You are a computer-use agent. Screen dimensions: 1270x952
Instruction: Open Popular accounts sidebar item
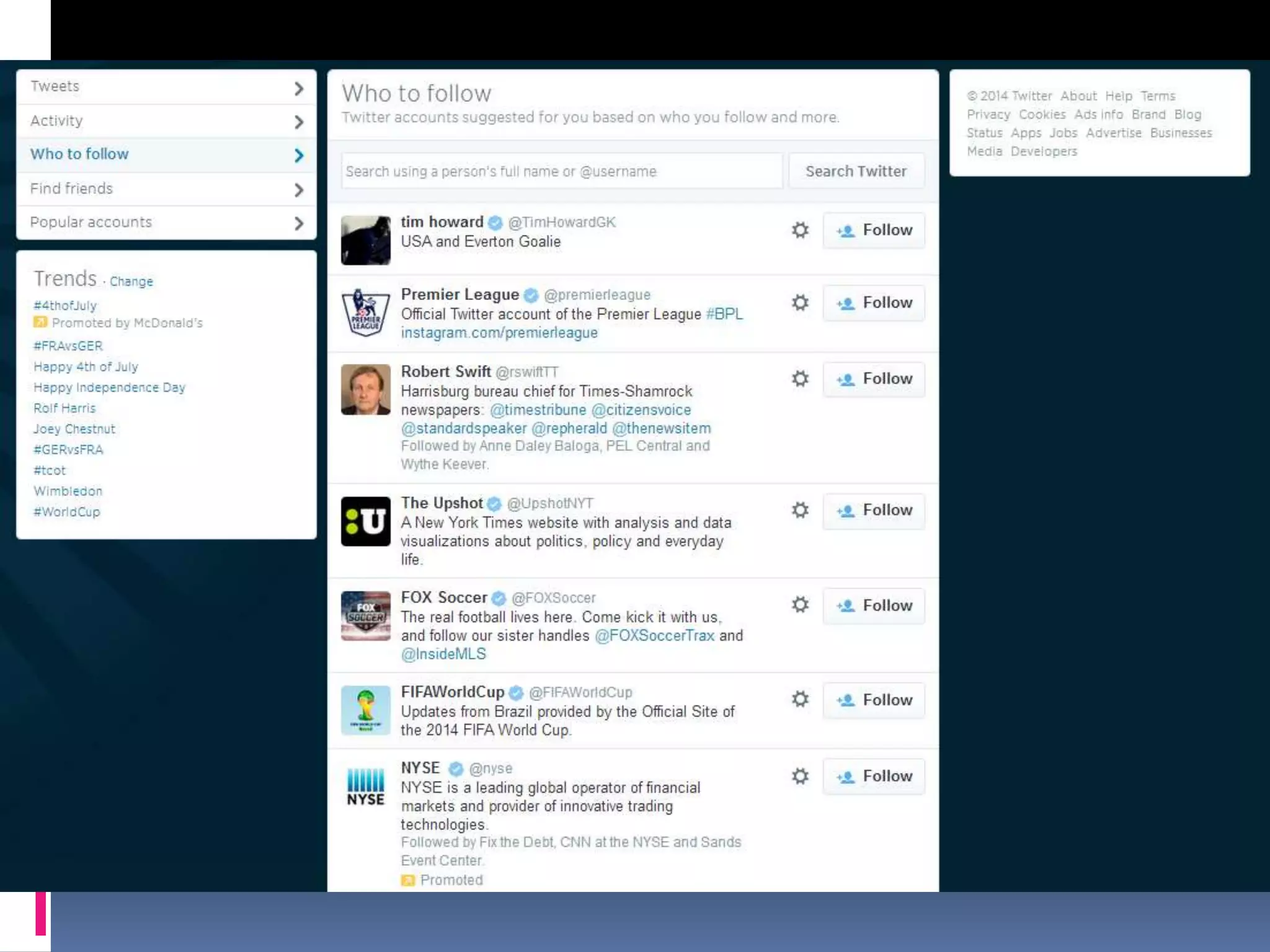click(166, 223)
